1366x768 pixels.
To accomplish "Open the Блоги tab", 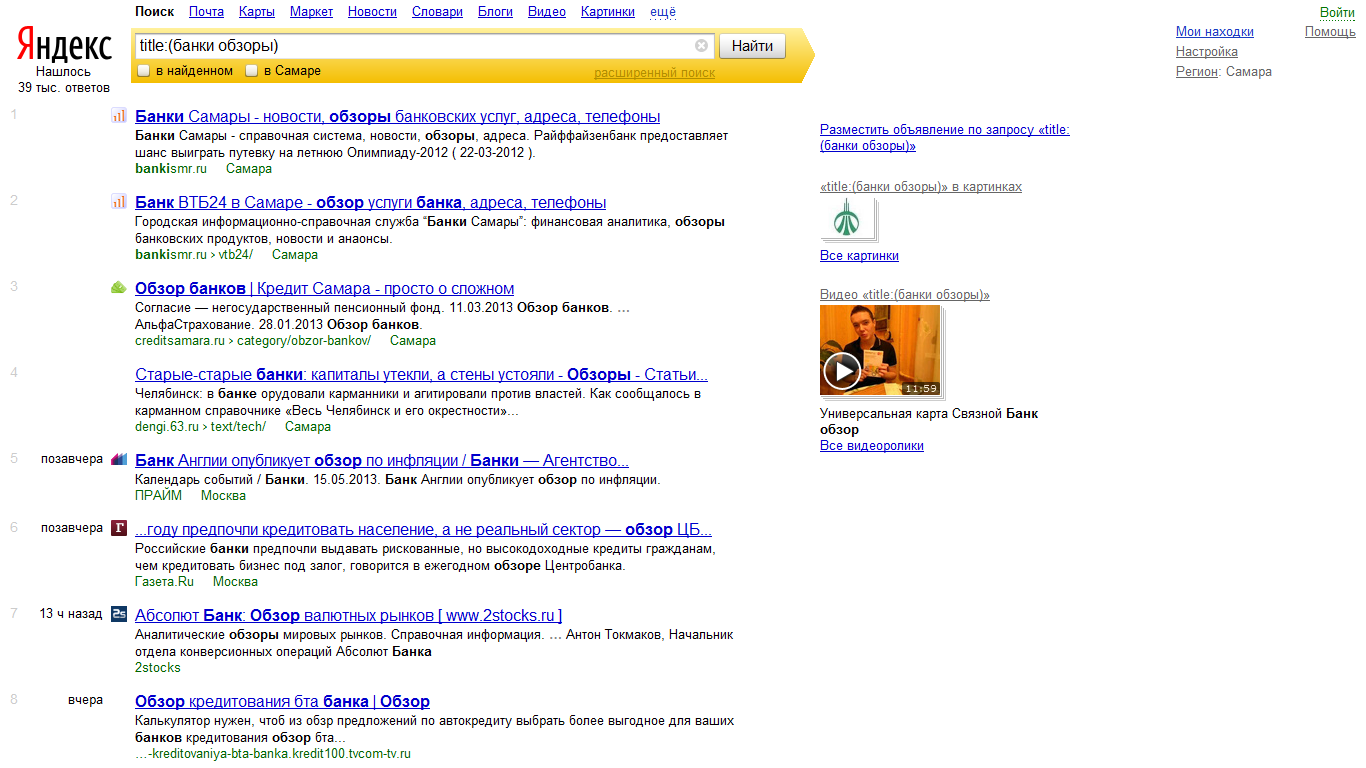I will click(495, 12).
